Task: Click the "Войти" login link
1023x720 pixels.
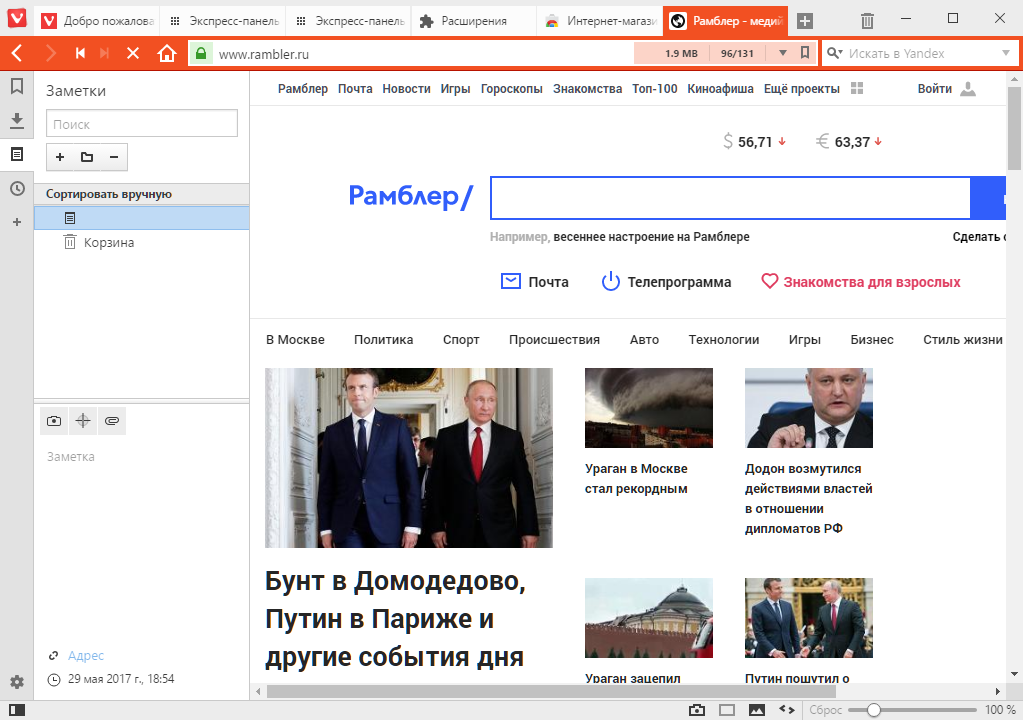Action: pos(934,89)
